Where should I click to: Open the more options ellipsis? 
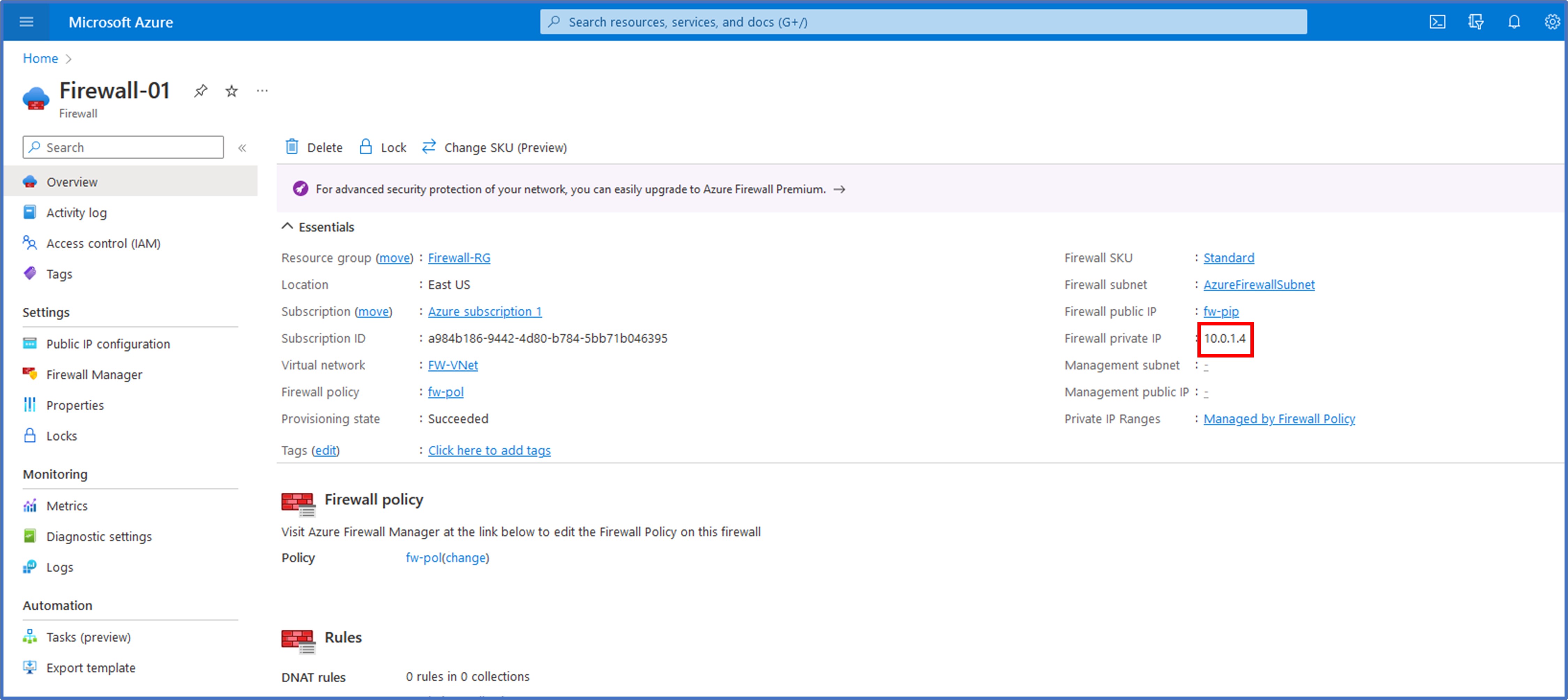pos(262,91)
